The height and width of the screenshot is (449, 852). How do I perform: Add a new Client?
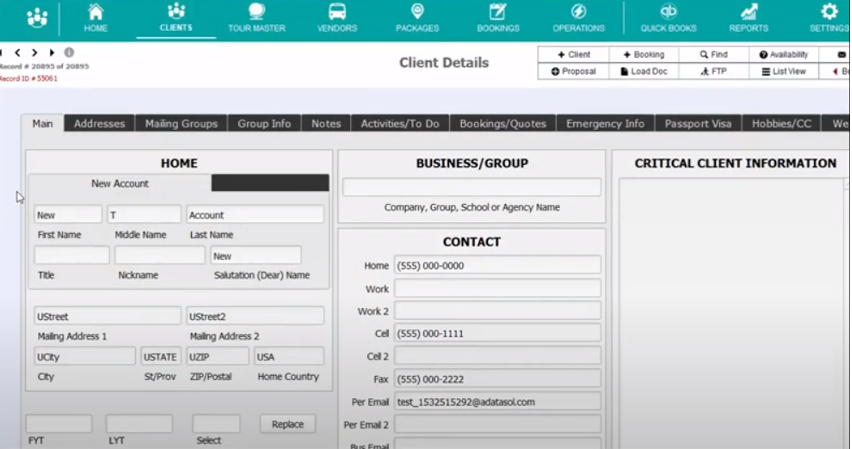click(574, 54)
